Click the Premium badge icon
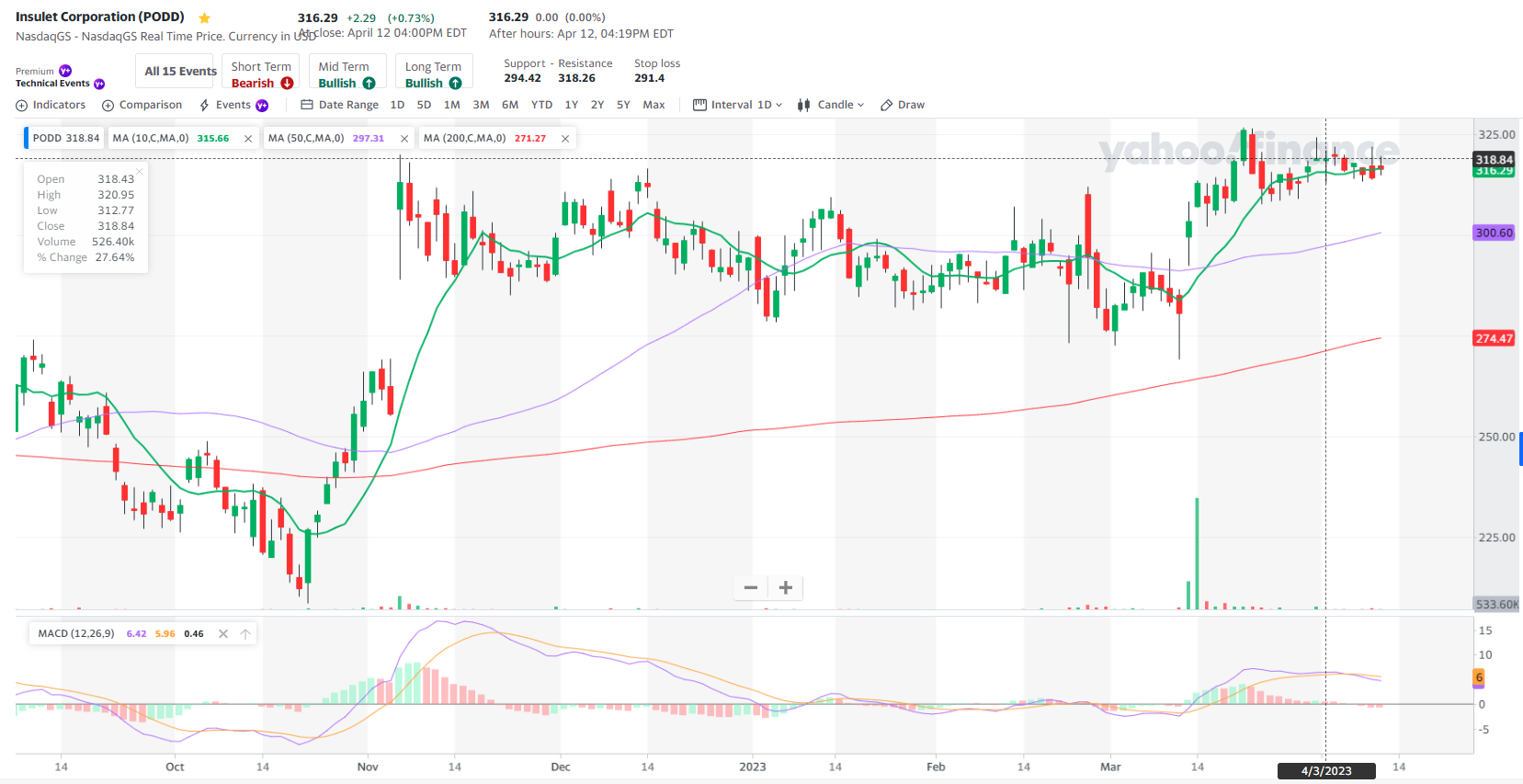Screen dimensions: 1523x784 pos(65,71)
